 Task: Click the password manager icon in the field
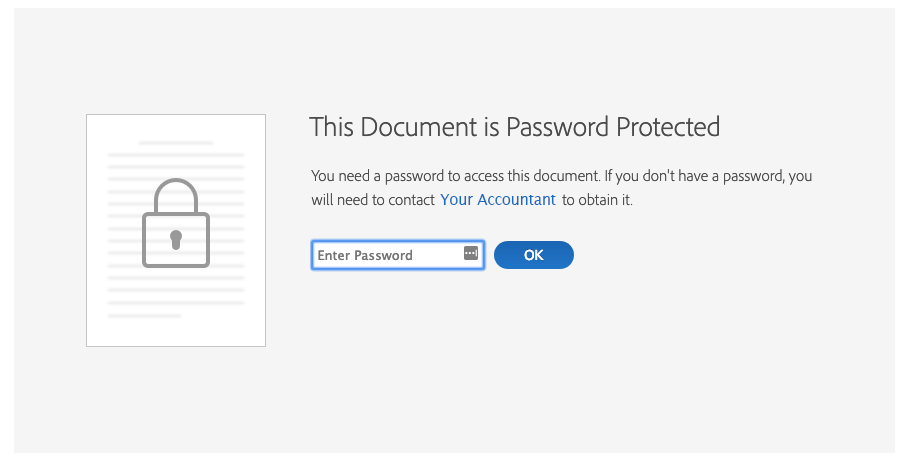pos(471,253)
